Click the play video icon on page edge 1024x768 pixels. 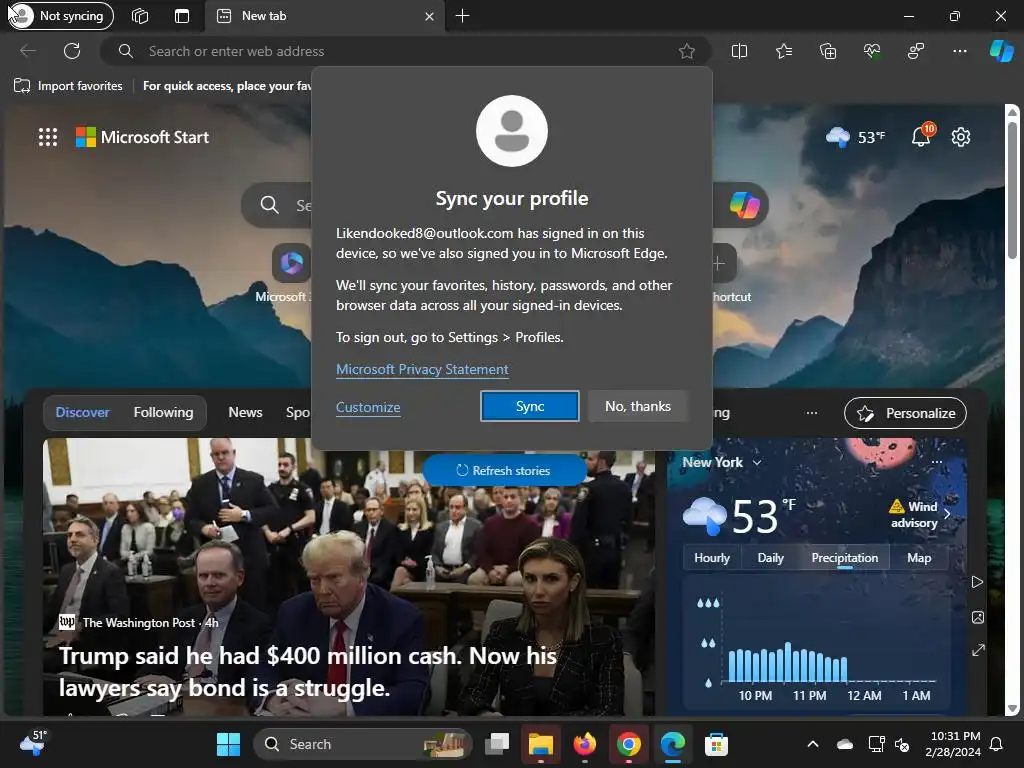click(978, 582)
